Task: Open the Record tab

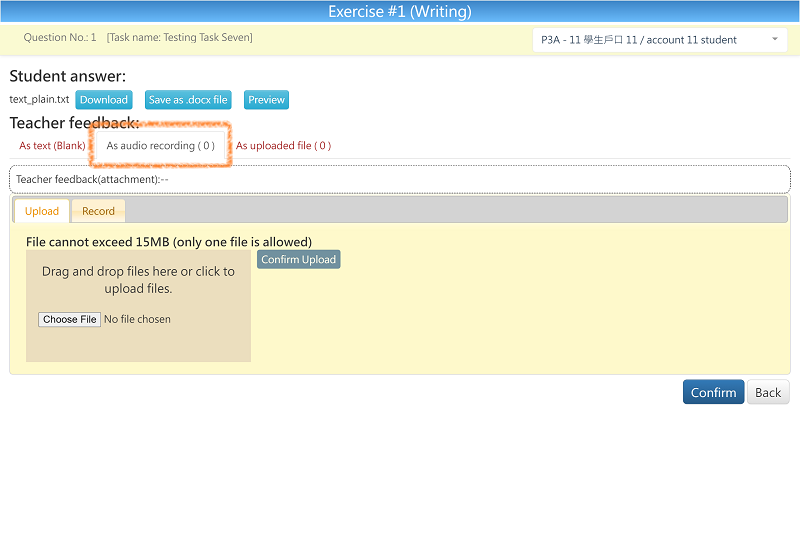Action: click(98, 211)
